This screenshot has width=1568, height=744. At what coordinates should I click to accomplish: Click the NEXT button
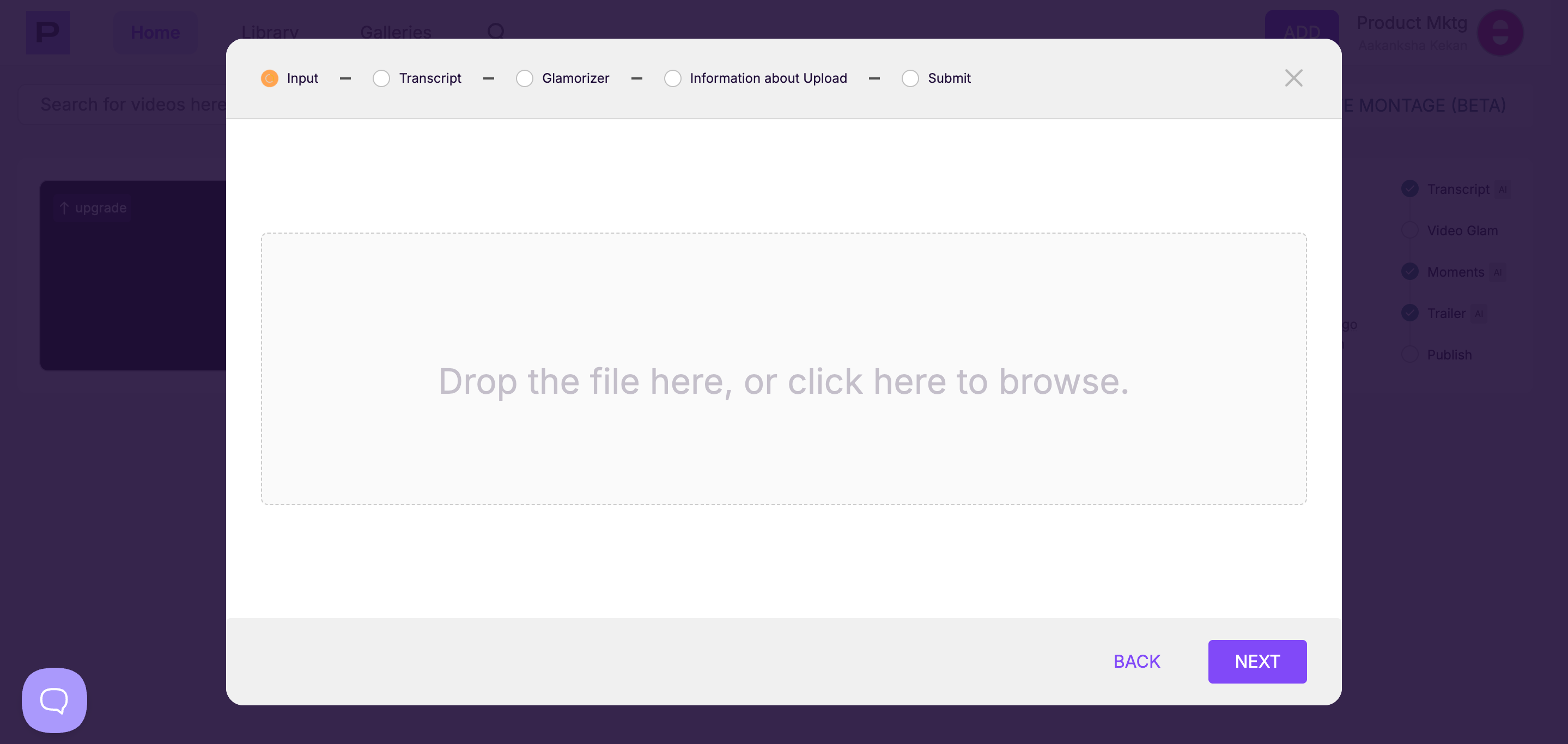(x=1257, y=661)
